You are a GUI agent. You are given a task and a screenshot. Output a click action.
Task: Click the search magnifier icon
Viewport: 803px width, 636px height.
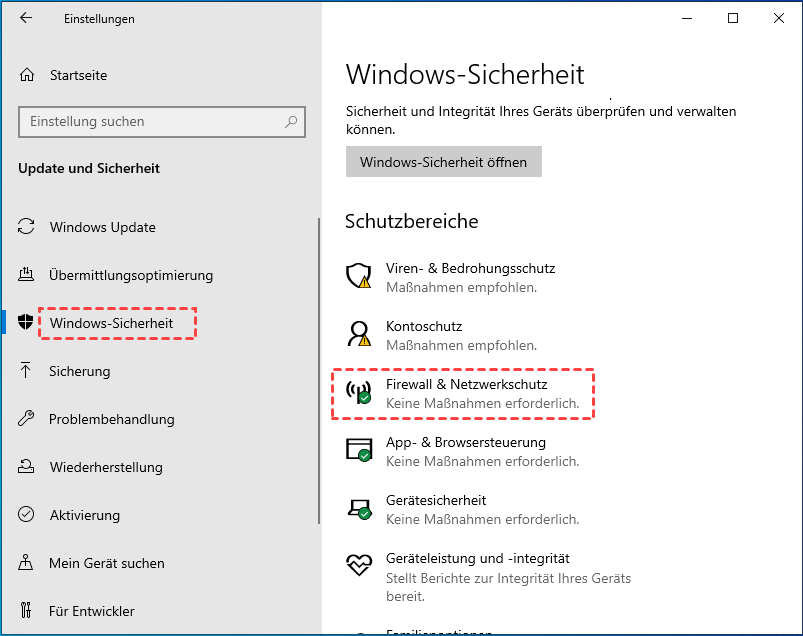(291, 122)
